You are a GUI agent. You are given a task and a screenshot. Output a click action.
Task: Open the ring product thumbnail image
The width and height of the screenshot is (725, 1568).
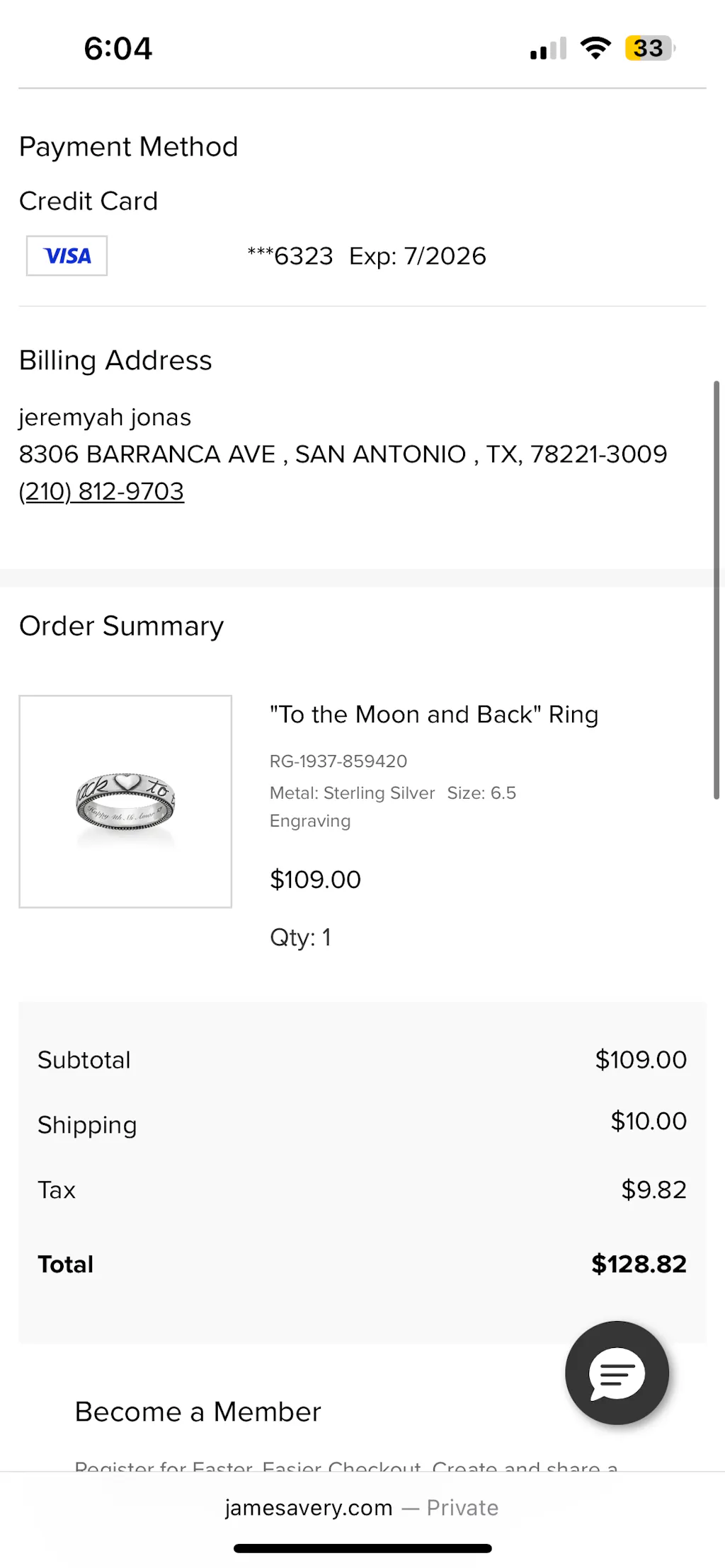click(x=125, y=801)
